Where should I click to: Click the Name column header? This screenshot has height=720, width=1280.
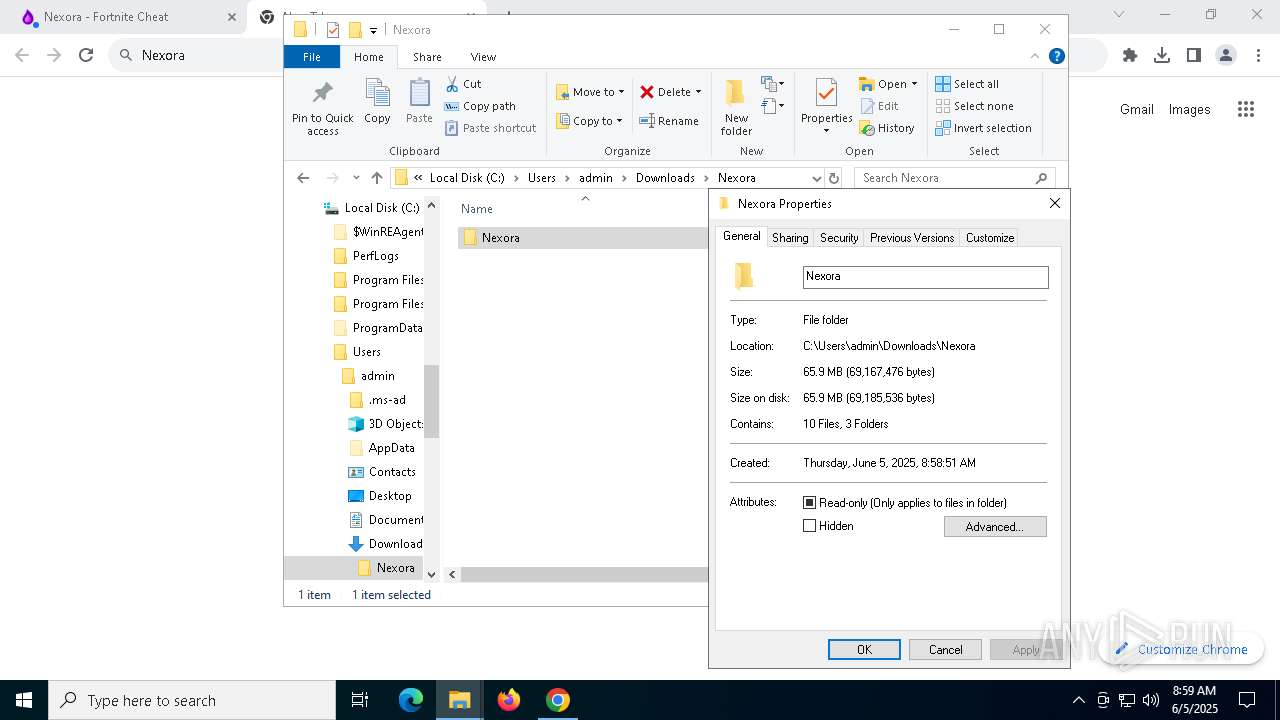point(477,209)
